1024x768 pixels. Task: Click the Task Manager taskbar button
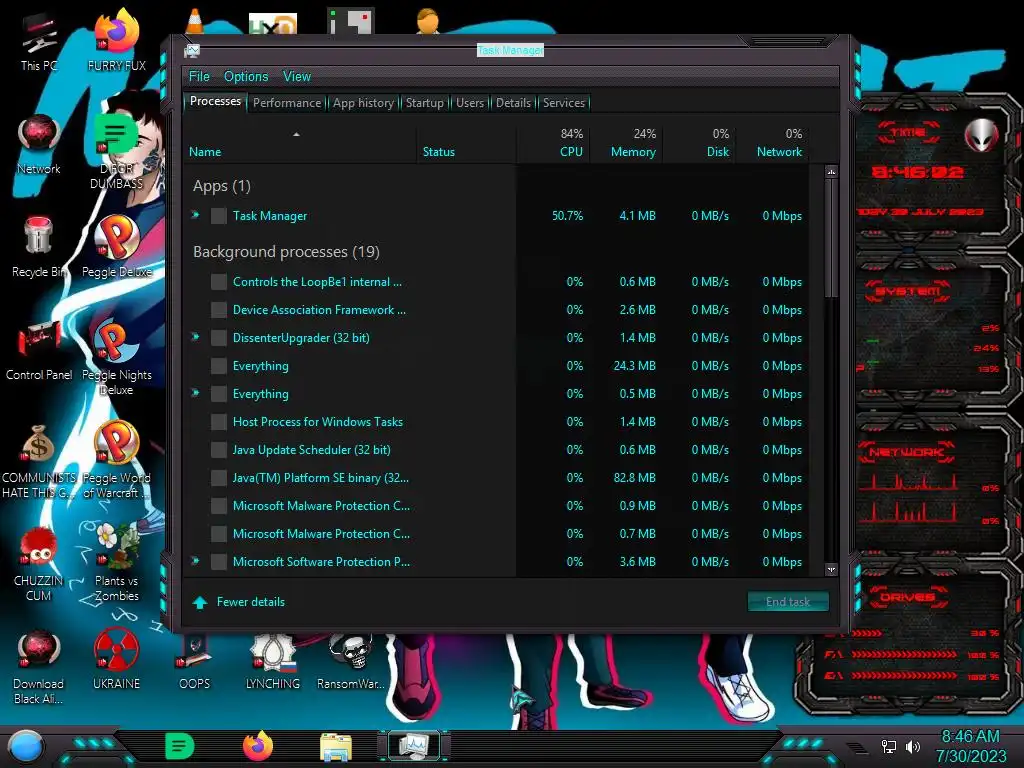point(413,746)
